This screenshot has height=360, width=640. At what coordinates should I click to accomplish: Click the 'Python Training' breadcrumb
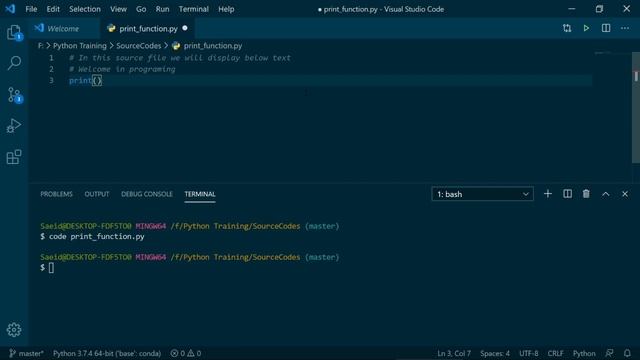(80, 46)
